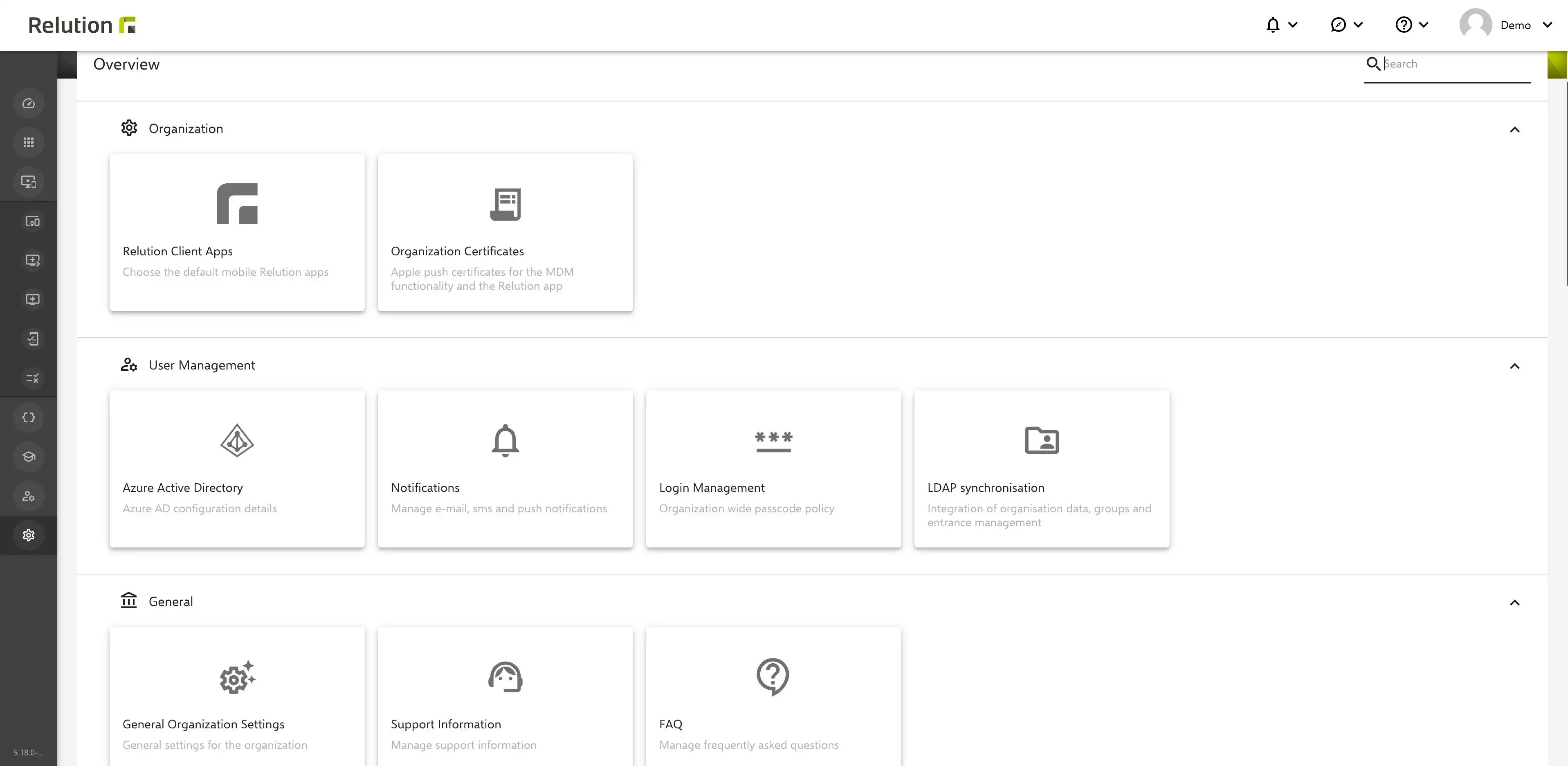This screenshot has width=1568, height=766.
Task: Open the devices inventory sidebar icon
Action: 32,221
